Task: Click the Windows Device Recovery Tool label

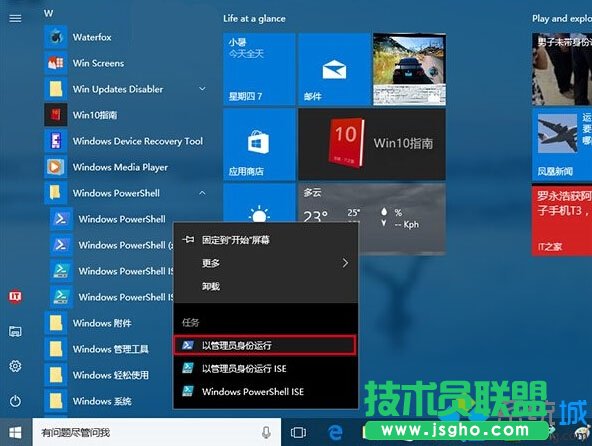Action: pos(138,141)
